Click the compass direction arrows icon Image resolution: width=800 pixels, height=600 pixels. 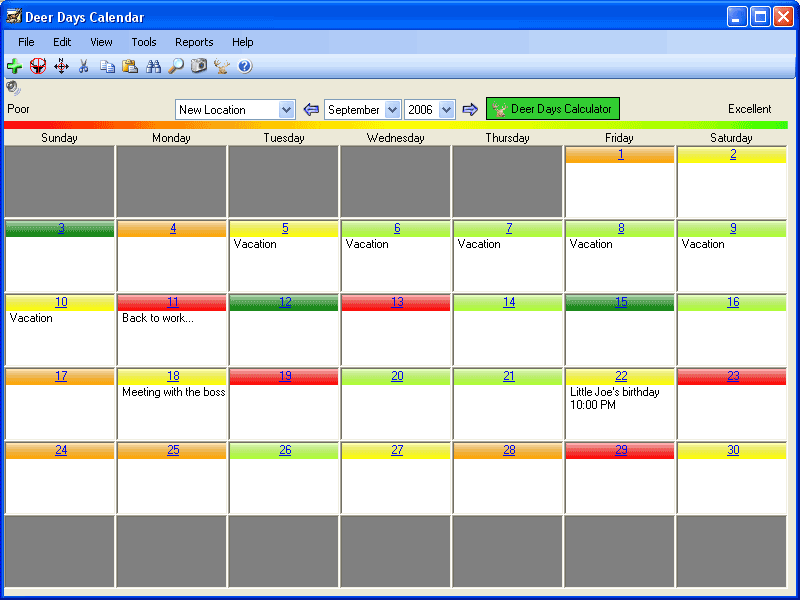(61, 66)
